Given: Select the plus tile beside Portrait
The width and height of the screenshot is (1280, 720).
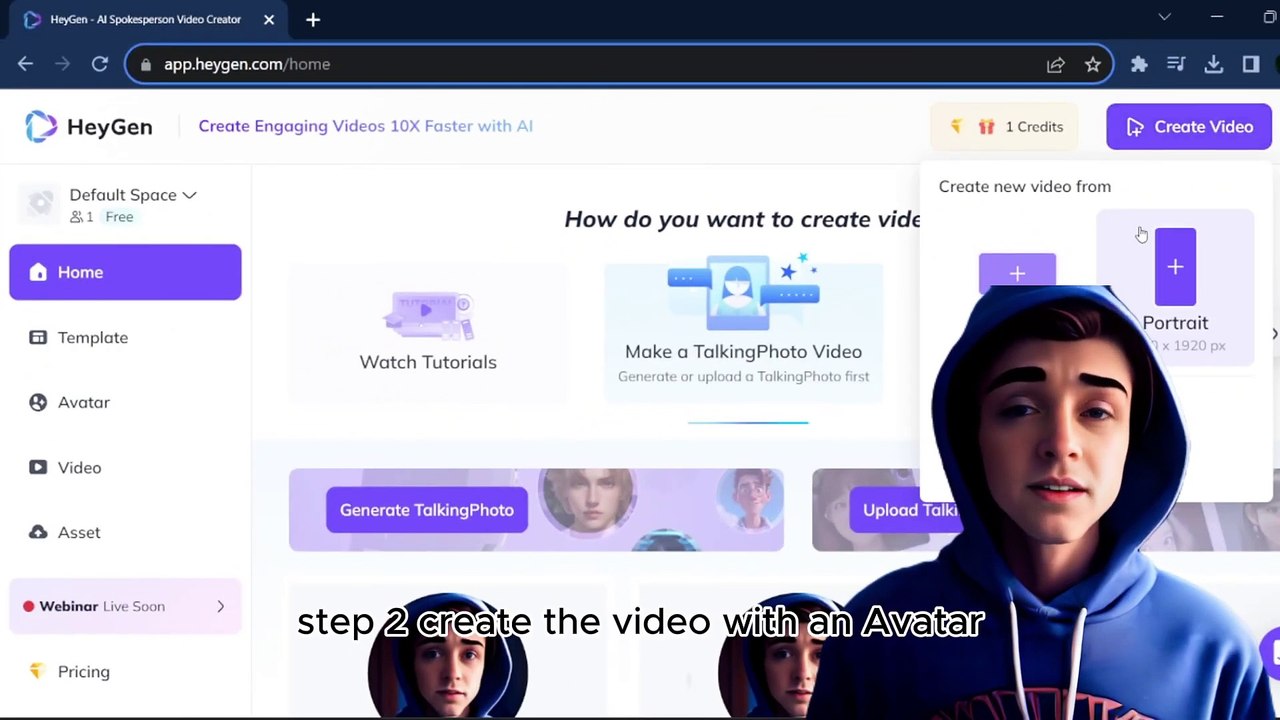Looking at the screenshot, I should point(1017,272).
